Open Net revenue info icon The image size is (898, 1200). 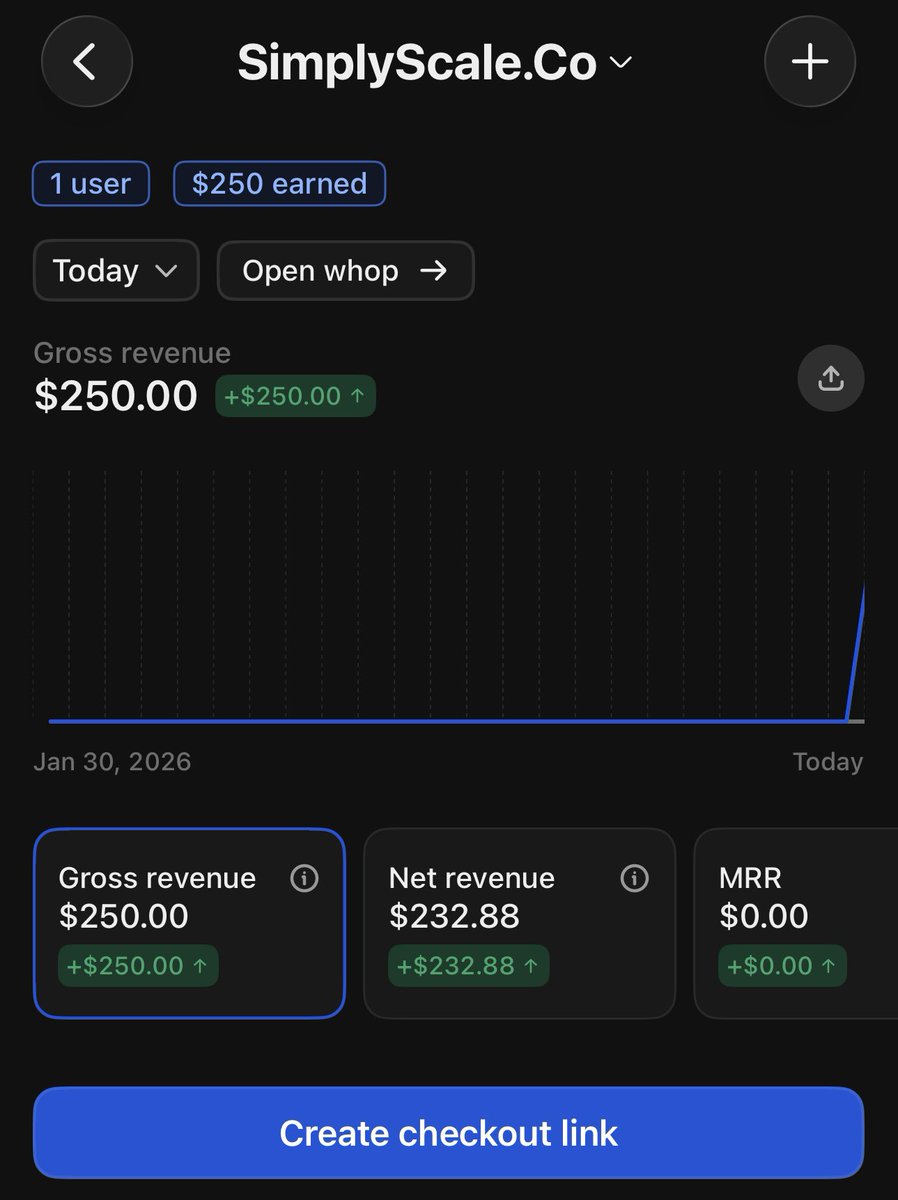pos(634,878)
